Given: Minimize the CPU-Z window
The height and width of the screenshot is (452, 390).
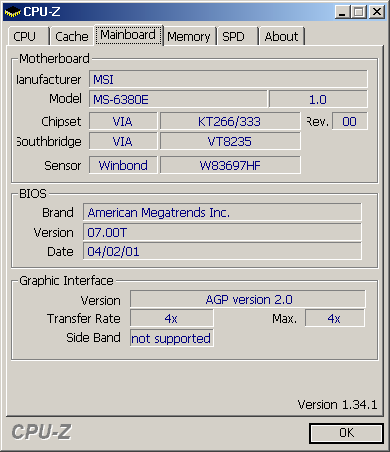Looking at the screenshot, I should [342, 12].
